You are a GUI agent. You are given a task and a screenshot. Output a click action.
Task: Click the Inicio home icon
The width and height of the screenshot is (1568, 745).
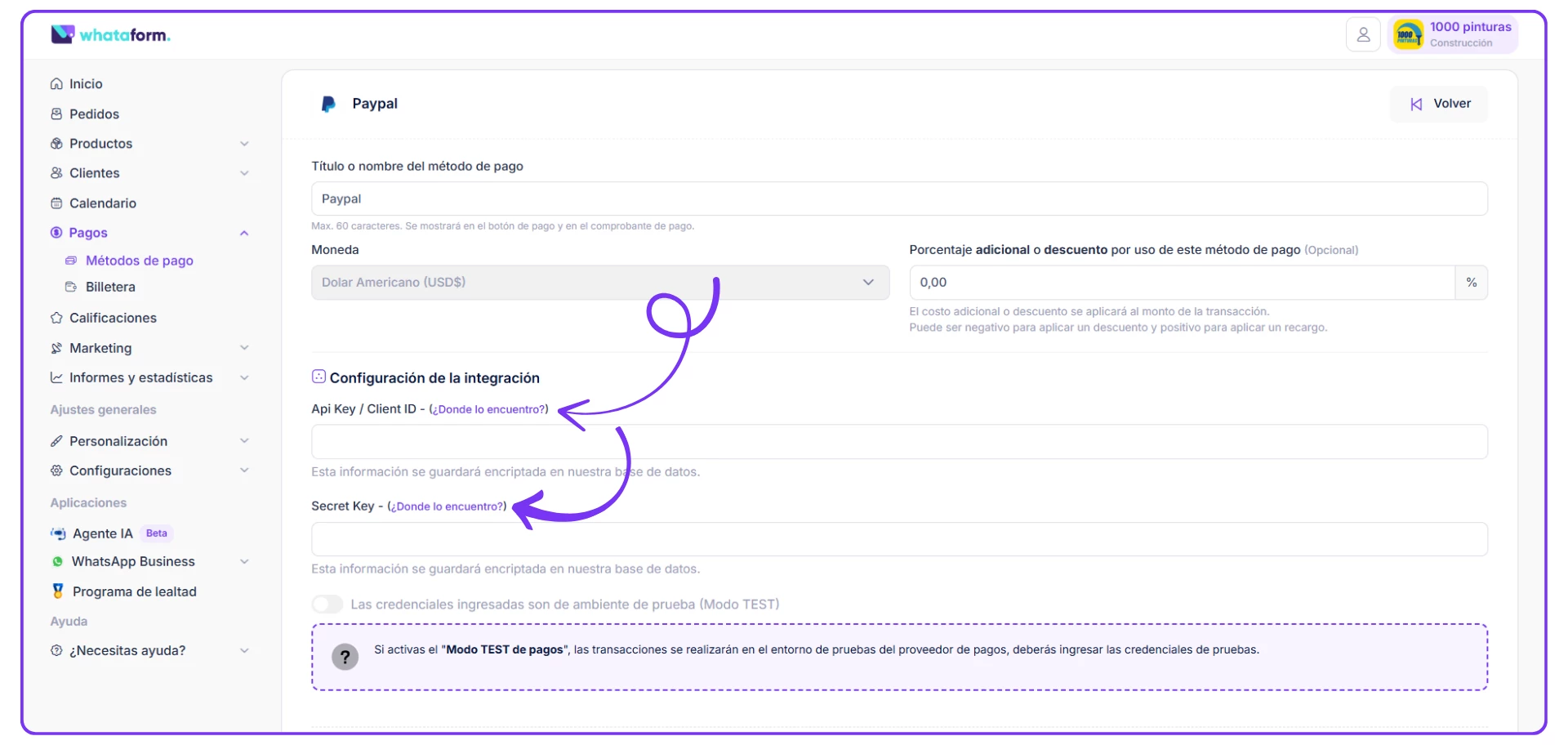tap(56, 84)
